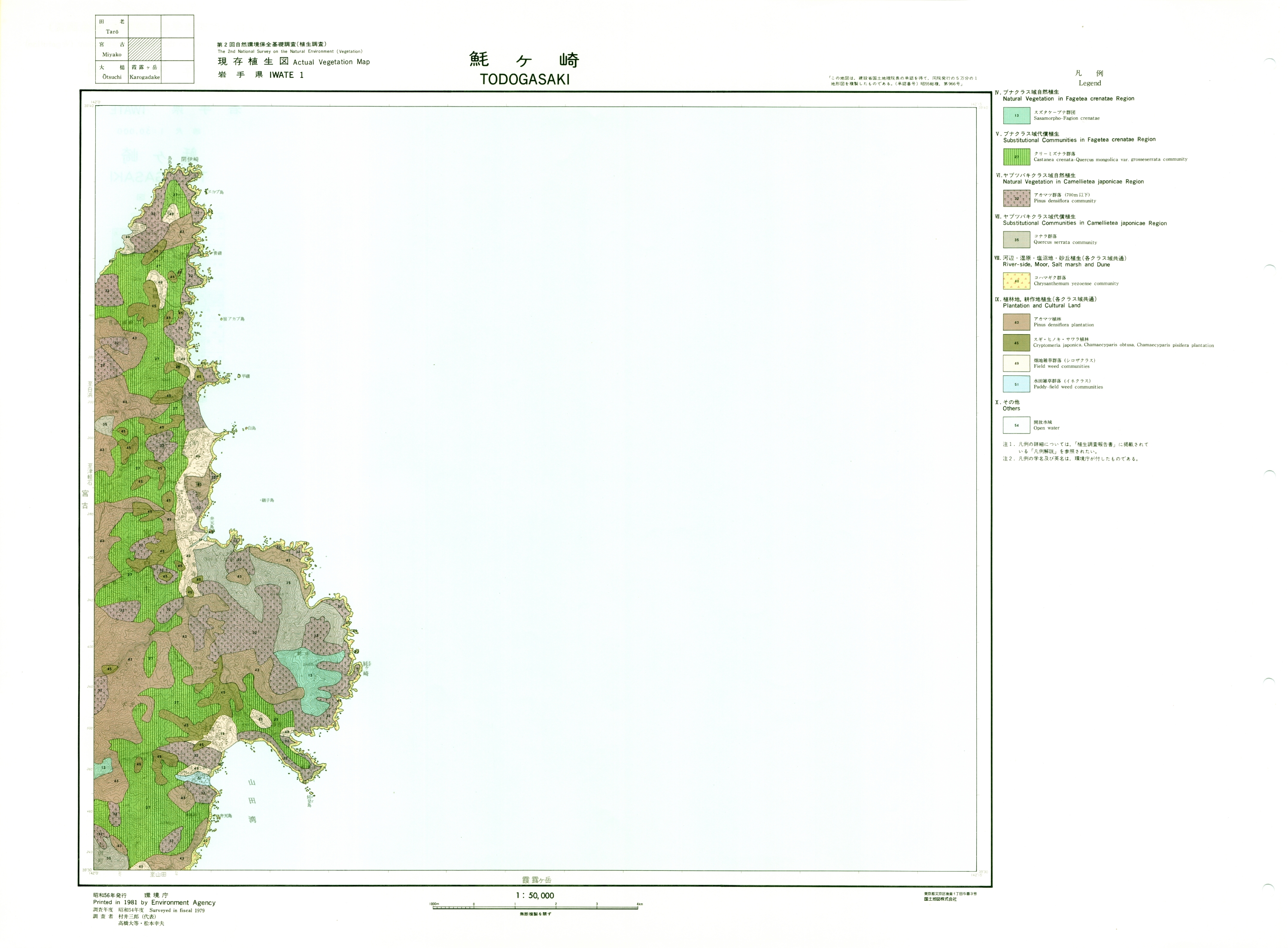Click 'Natural Vegetation in Fagetea crenatae Region' heading
Image resolution: width=1288 pixels, height=948 pixels.
click(1068, 99)
